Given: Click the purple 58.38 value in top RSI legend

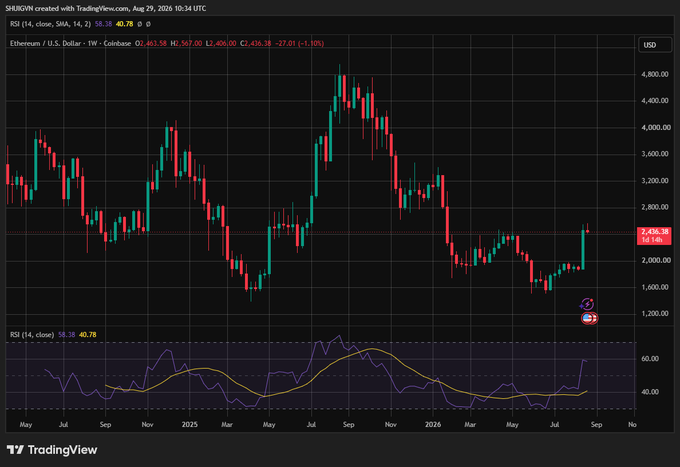Looking at the screenshot, I should 103,24.
